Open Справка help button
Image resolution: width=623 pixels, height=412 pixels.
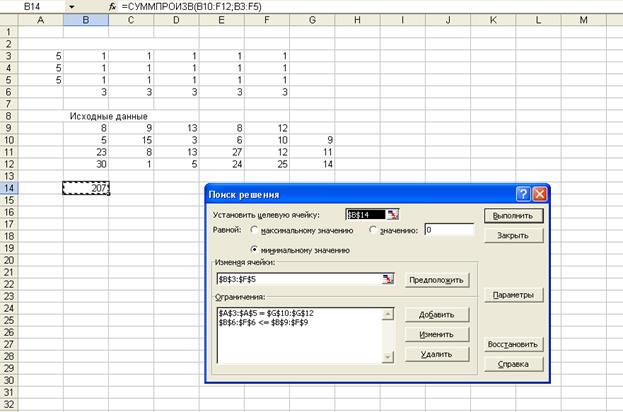(513, 364)
